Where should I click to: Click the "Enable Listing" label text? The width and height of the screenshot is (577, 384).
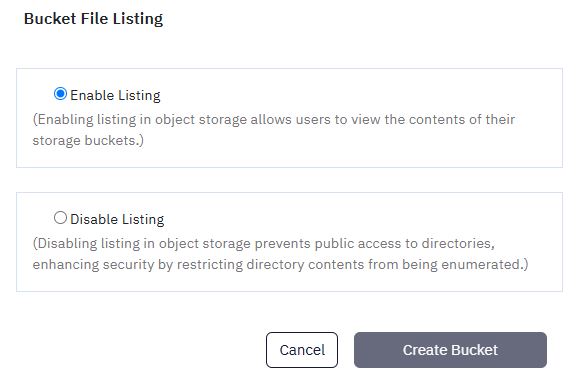tap(115, 96)
